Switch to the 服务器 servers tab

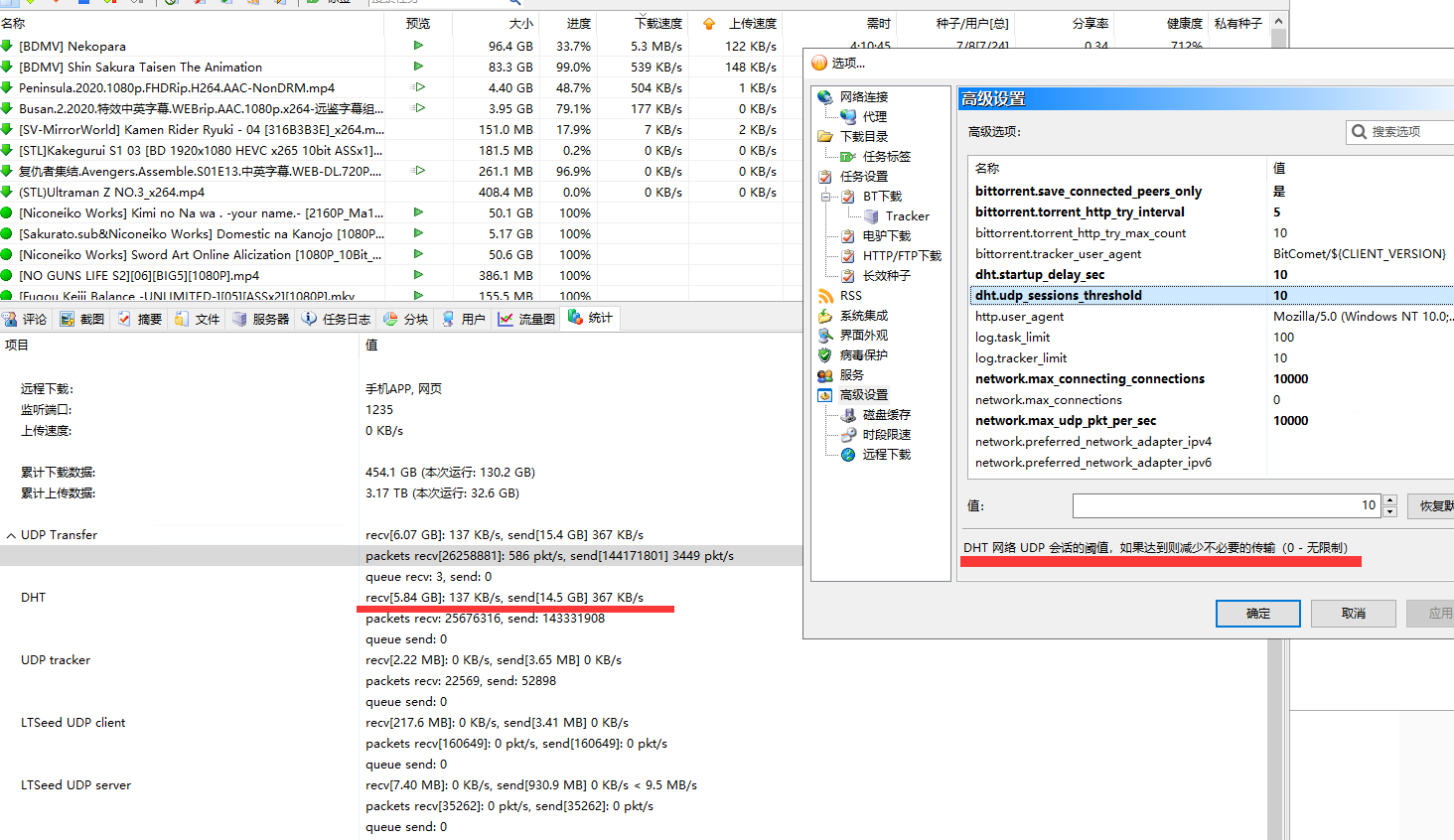tap(261, 319)
